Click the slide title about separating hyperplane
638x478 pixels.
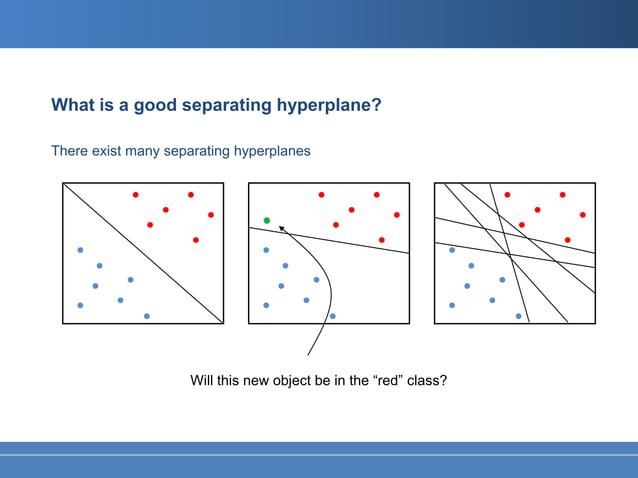[x=216, y=105]
